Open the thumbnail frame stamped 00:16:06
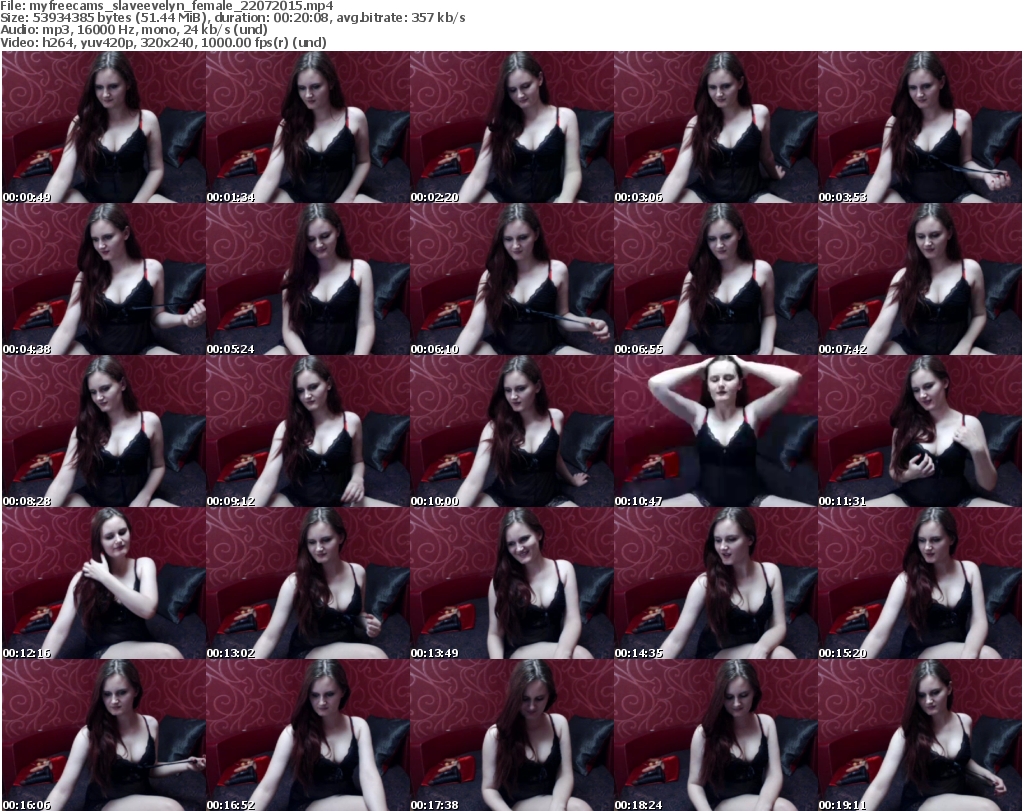 [104, 735]
